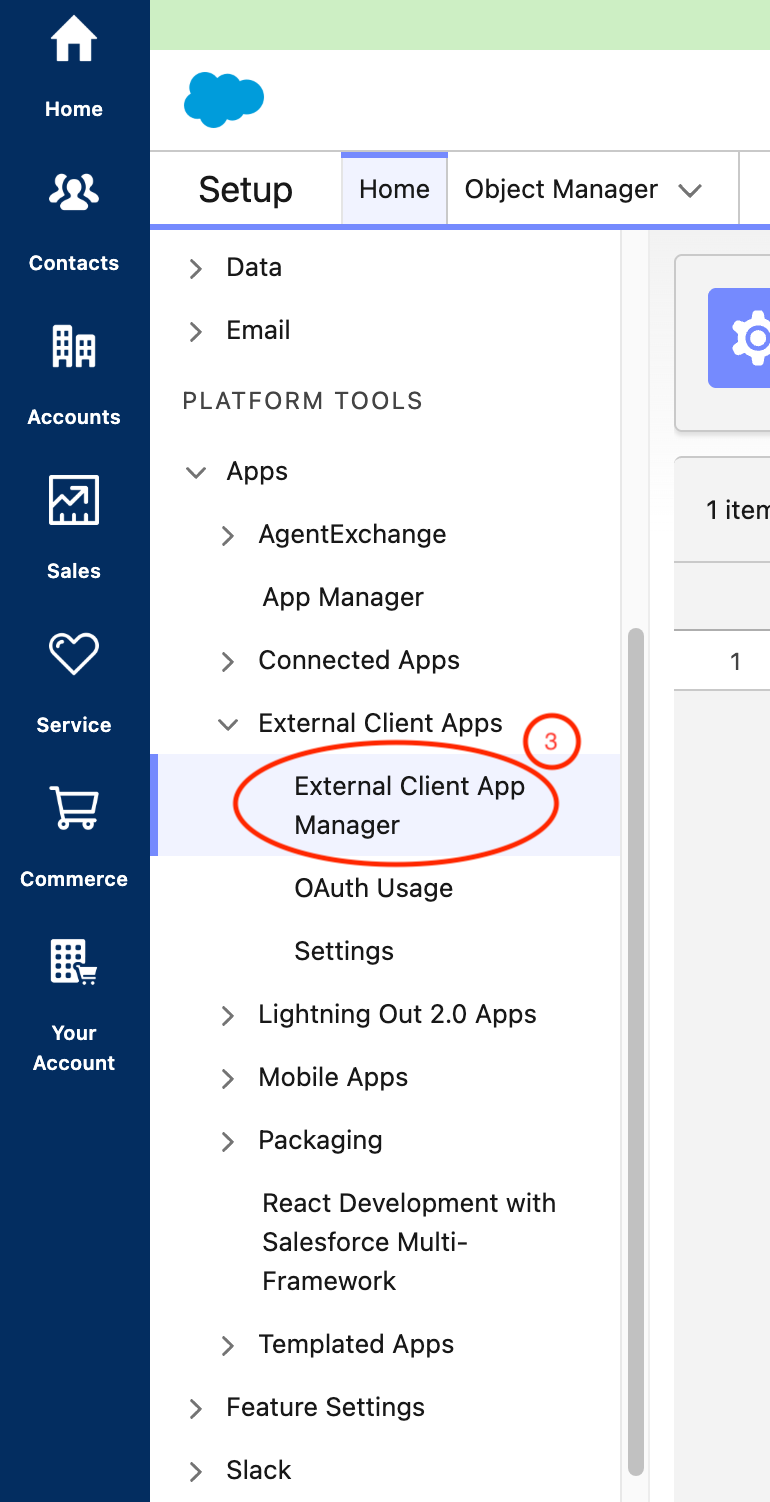Expand the Mobile Apps node

click(228, 1078)
